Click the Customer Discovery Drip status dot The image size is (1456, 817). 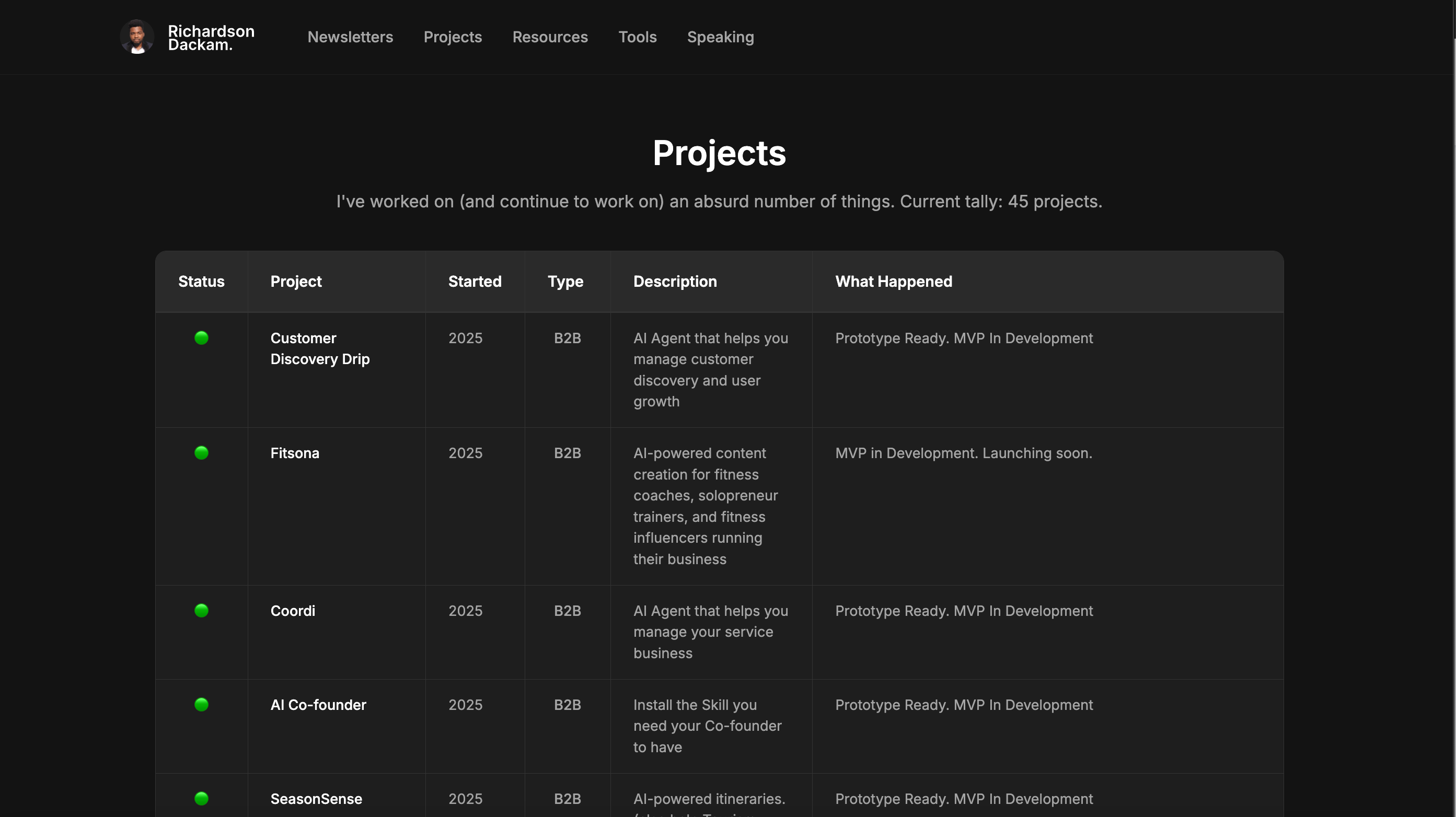[x=201, y=338]
